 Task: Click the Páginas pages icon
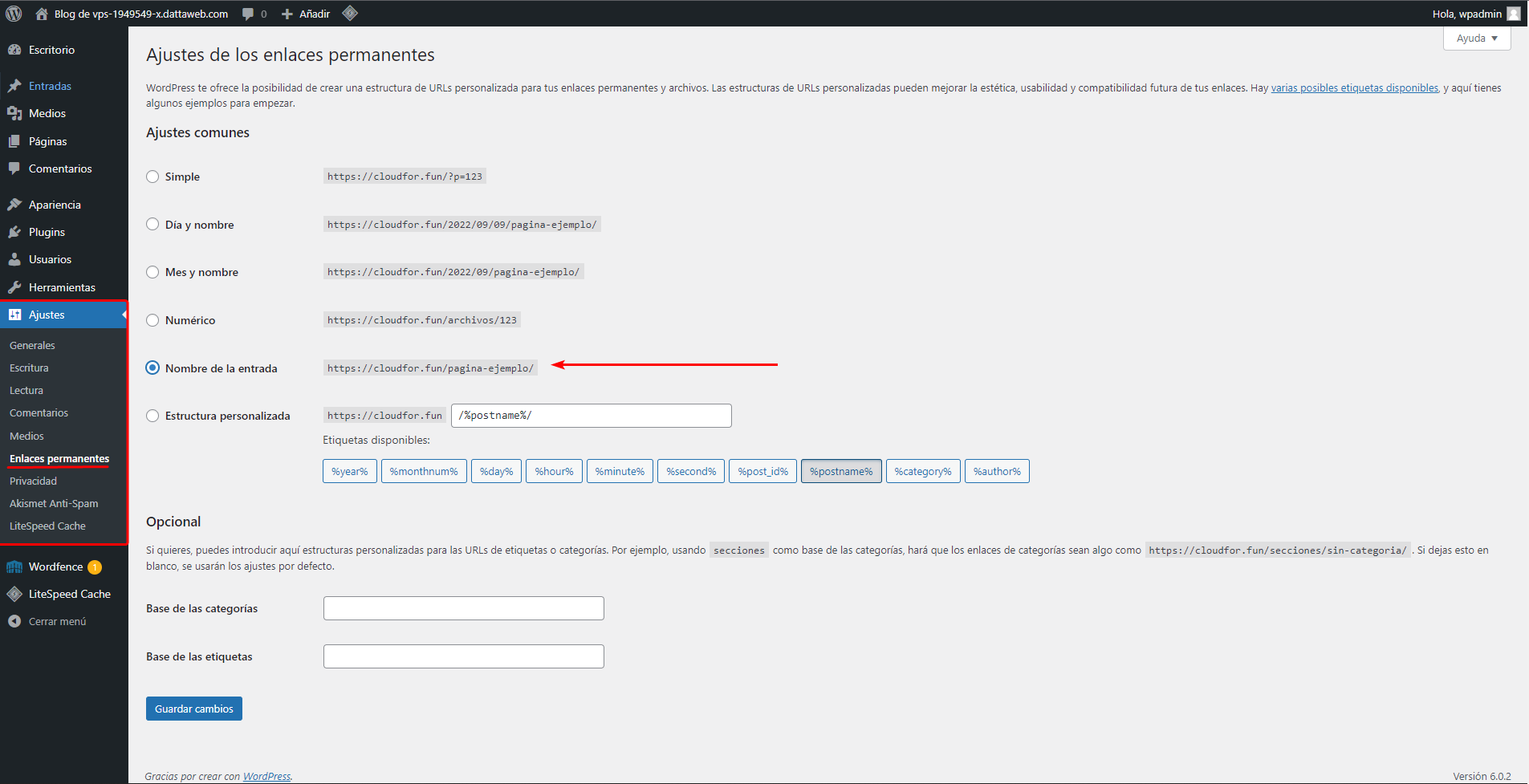[14, 141]
